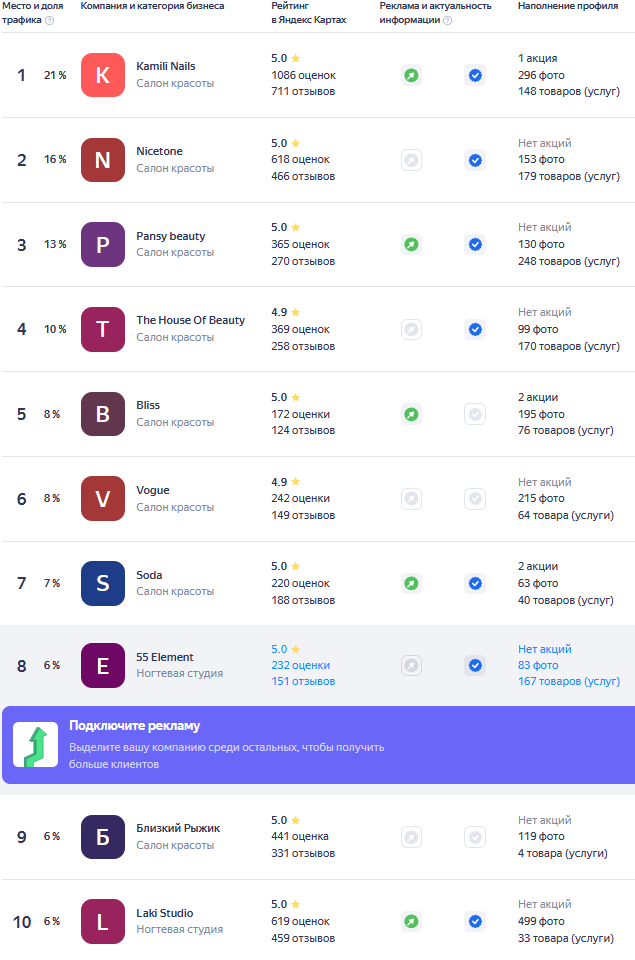
Task: Open the Близкий Рыжик company entry
Action: pos(178,828)
